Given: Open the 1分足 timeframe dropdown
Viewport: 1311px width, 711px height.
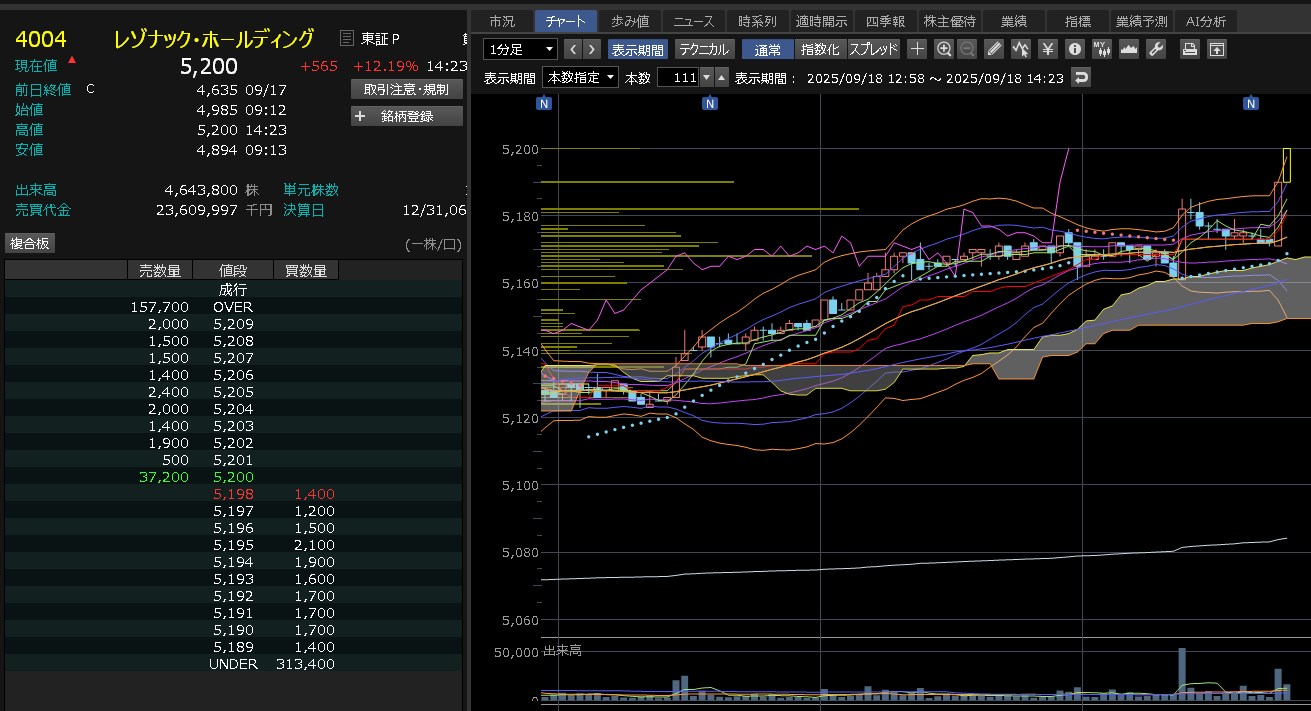Looking at the screenshot, I should (521, 48).
